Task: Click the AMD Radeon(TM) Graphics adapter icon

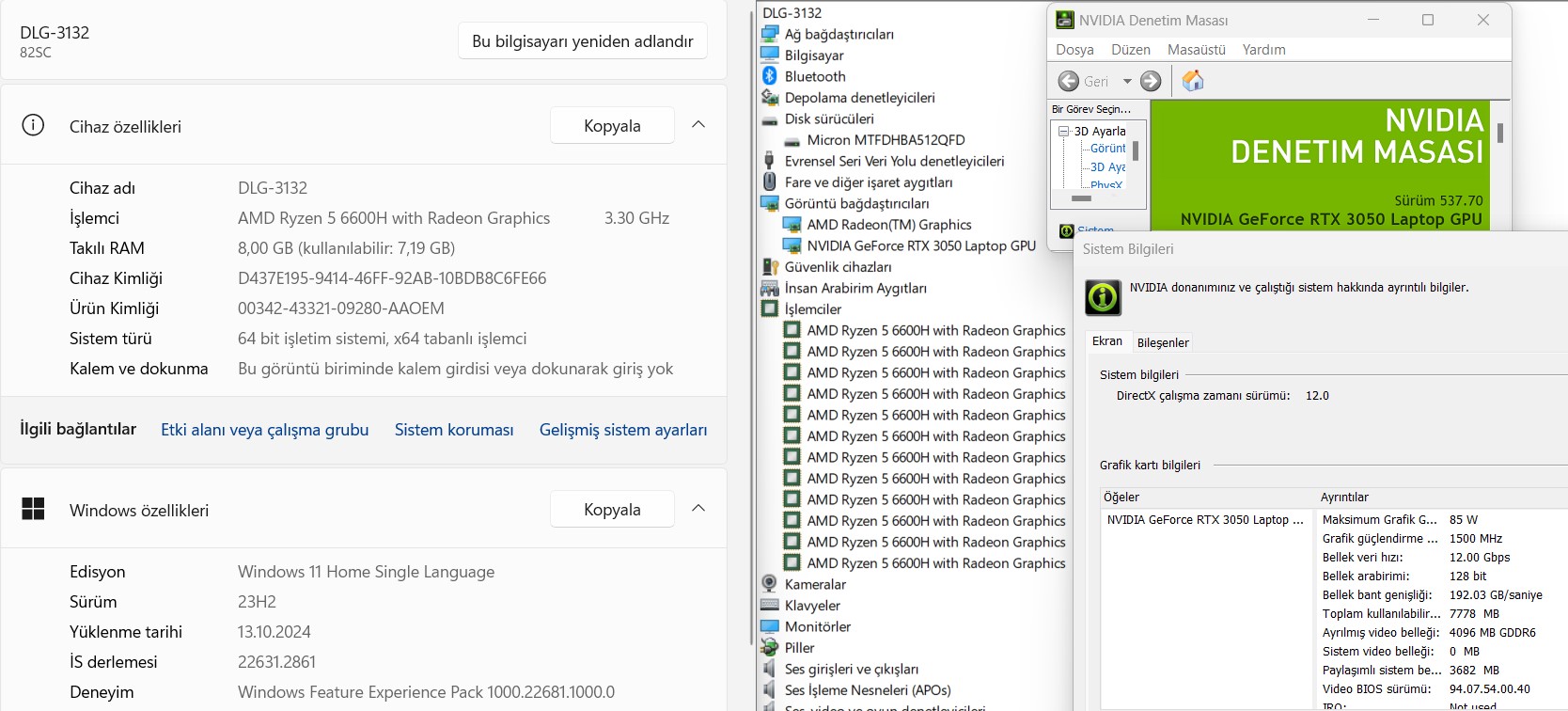Action: click(792, 225)
